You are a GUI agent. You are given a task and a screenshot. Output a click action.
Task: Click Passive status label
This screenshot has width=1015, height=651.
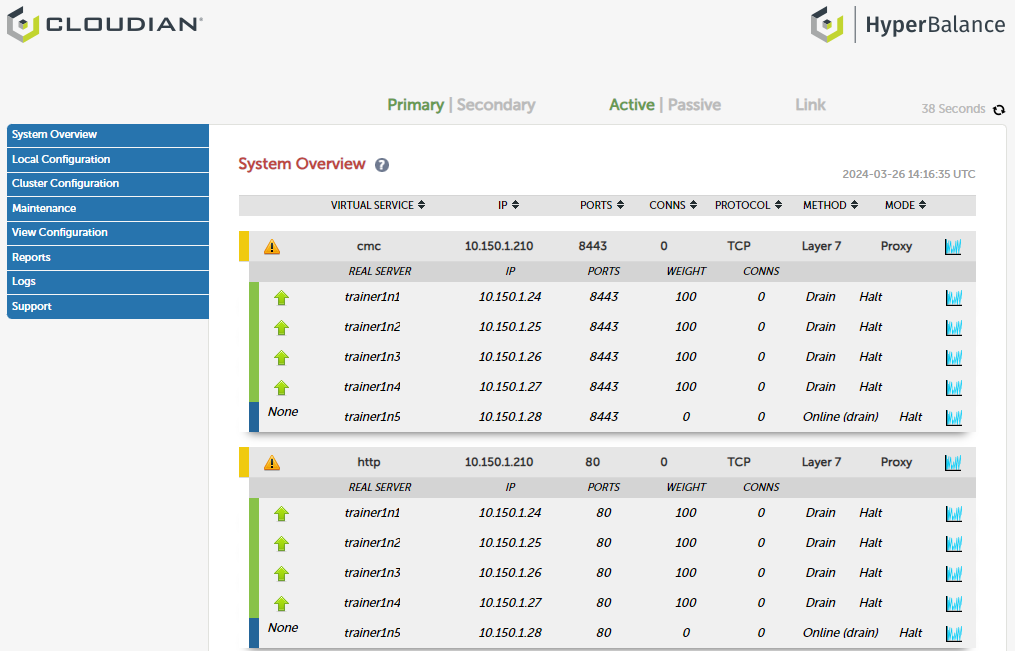pyautogui.click(x=694, y=105)
